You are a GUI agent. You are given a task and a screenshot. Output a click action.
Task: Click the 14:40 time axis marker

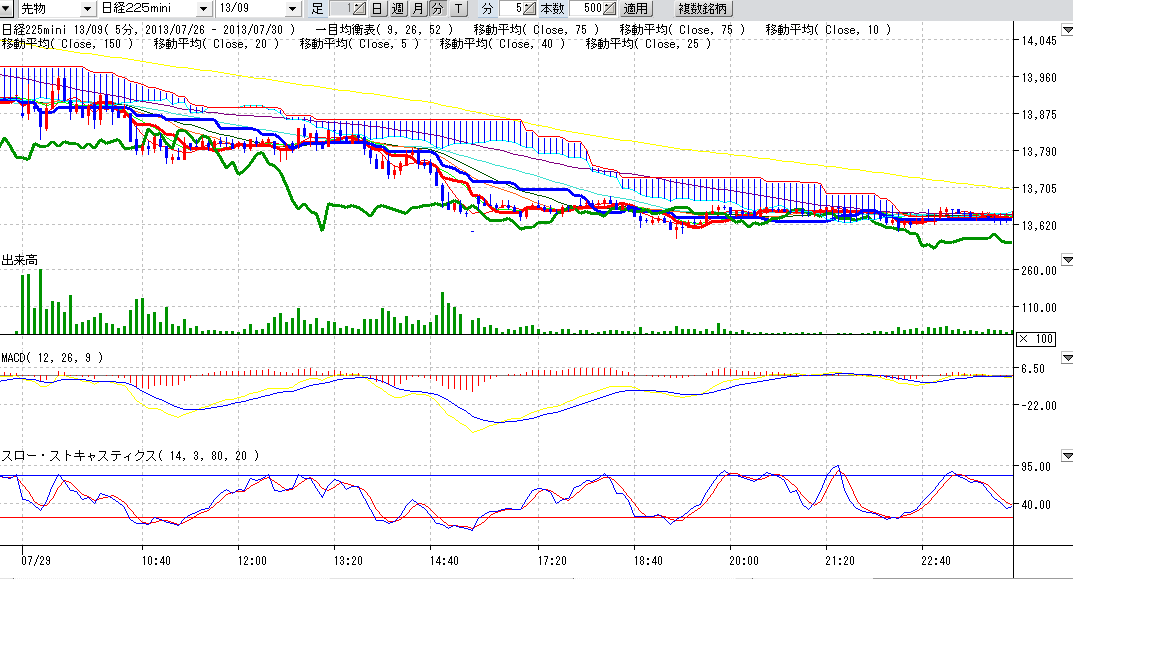[x=444, y=561]
